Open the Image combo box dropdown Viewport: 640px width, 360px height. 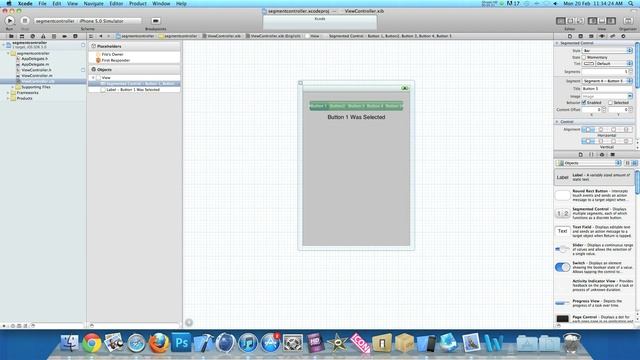(x=630, y=96)
